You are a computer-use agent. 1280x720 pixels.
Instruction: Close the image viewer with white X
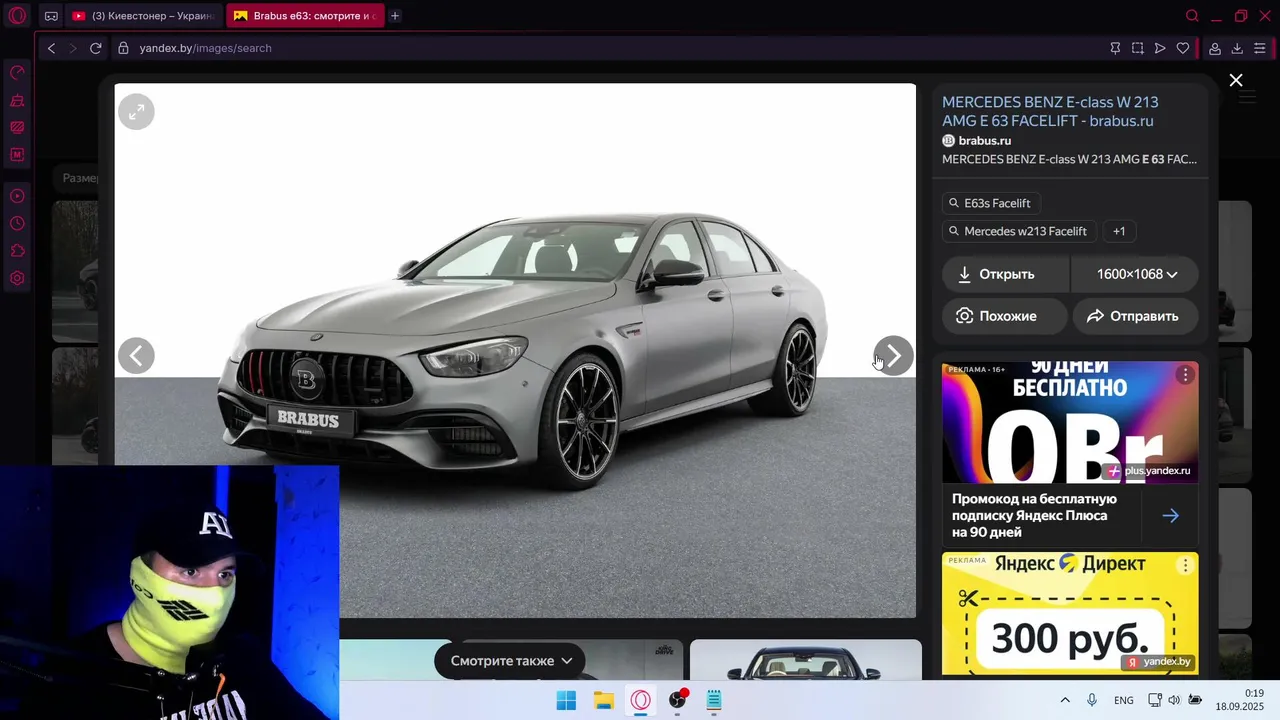[1236, 80]
